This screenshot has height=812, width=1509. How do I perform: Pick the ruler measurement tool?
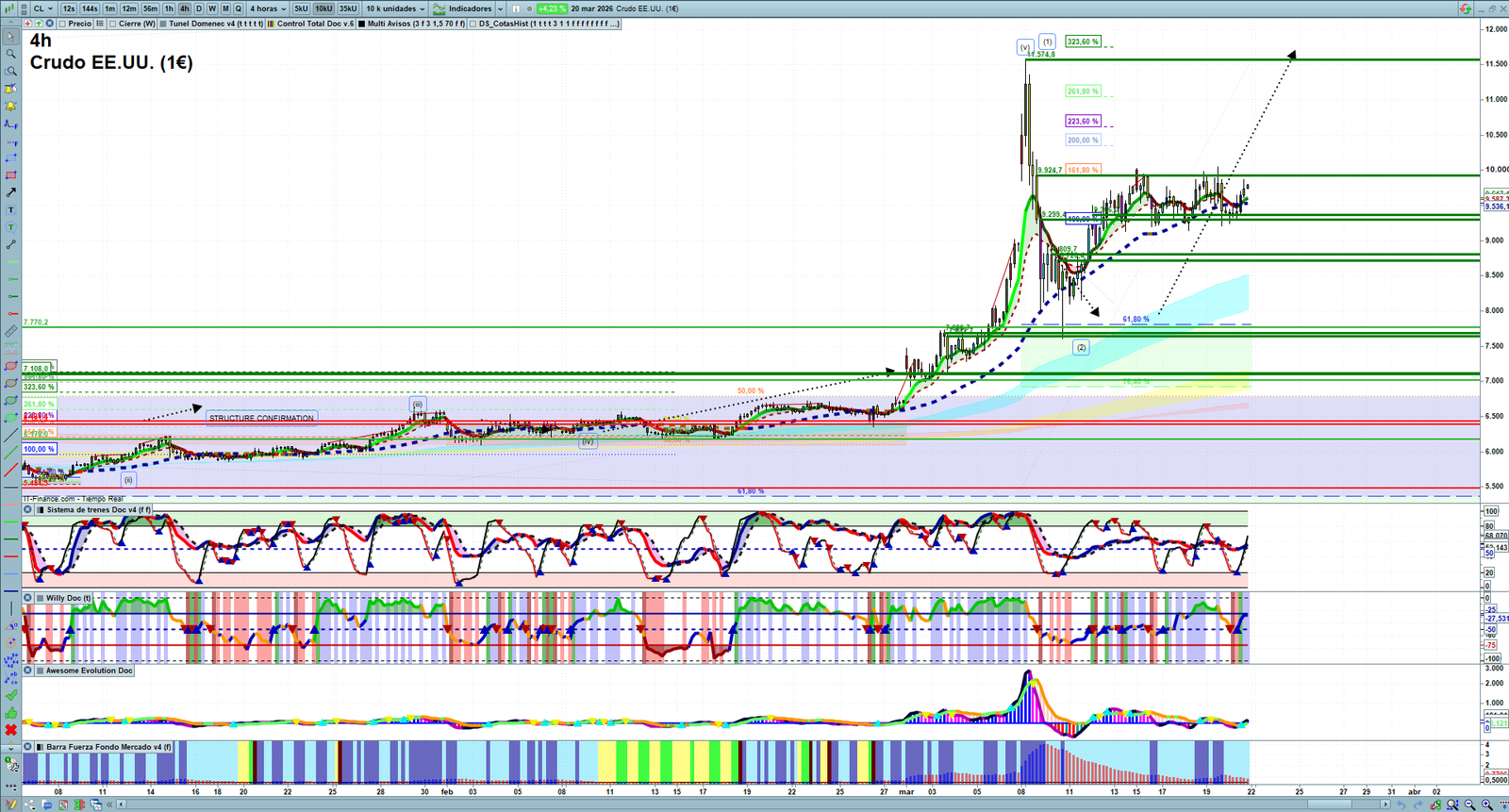tap(11, 331)
